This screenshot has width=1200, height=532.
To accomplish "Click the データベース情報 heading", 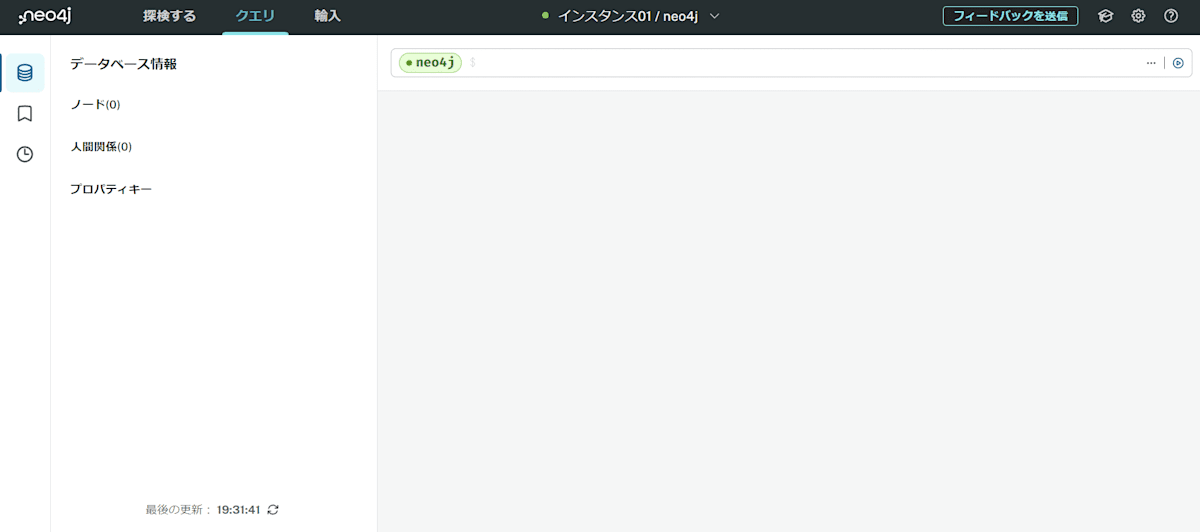I will point(123,64).
